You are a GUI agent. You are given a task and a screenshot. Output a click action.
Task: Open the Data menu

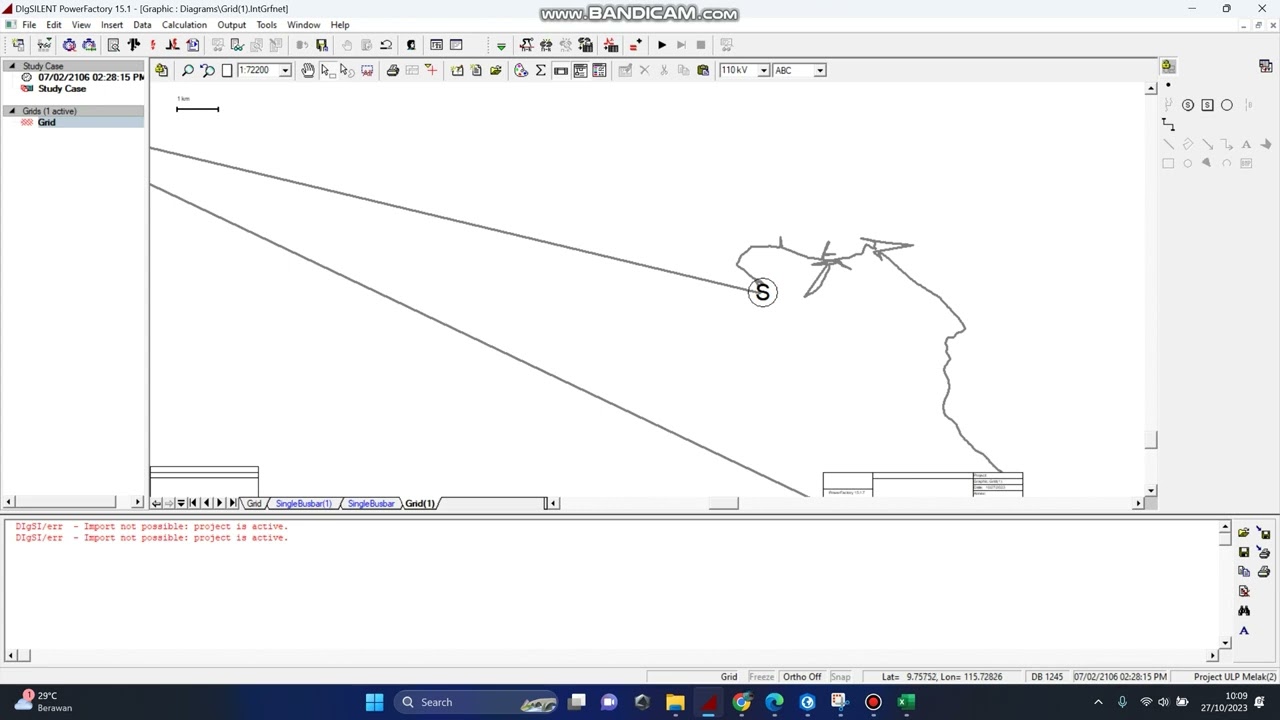pyautogui.click(x=142, y=25)
